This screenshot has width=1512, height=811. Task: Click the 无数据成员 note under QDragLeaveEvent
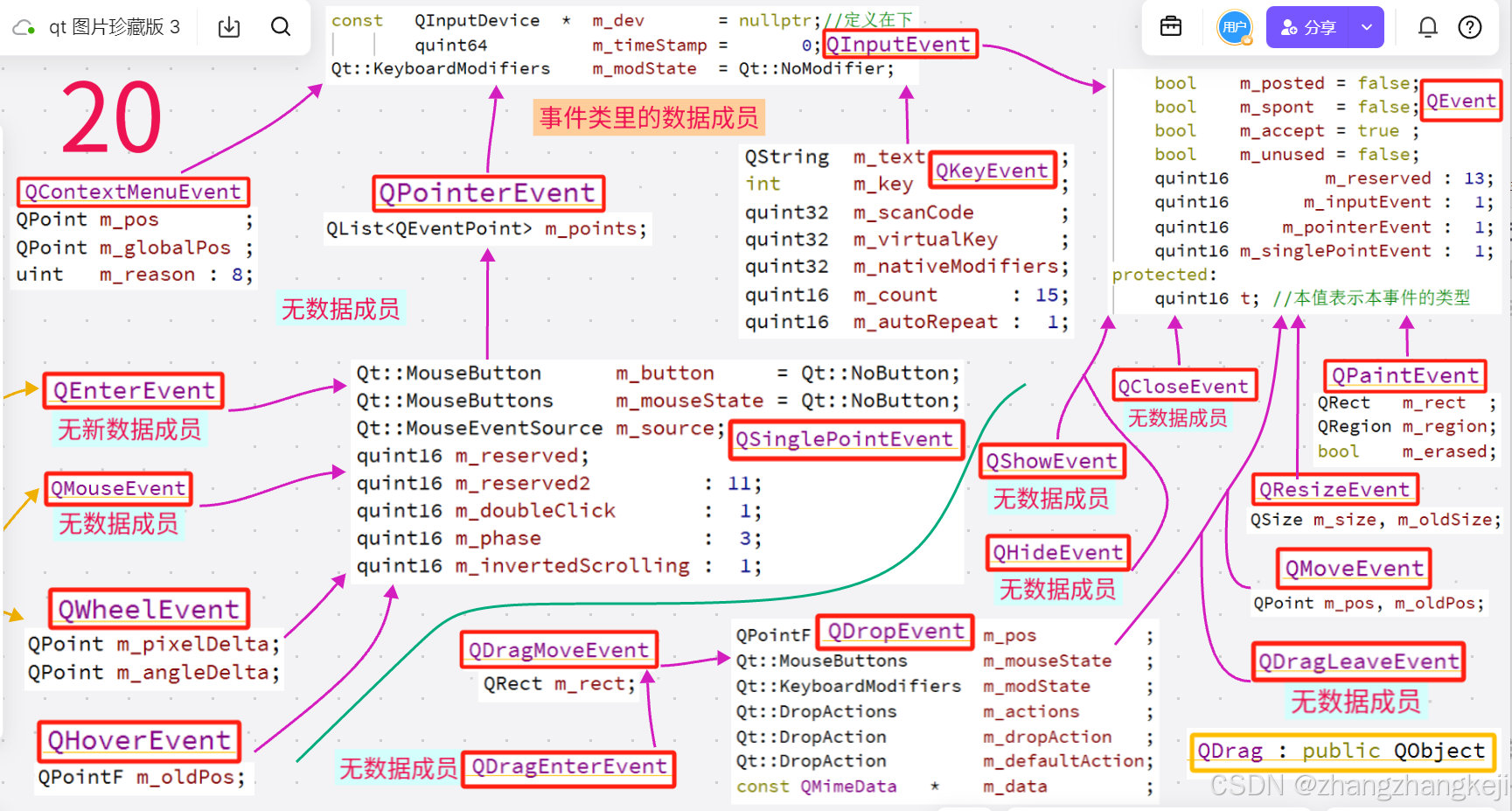click(x=1355, y=702)
